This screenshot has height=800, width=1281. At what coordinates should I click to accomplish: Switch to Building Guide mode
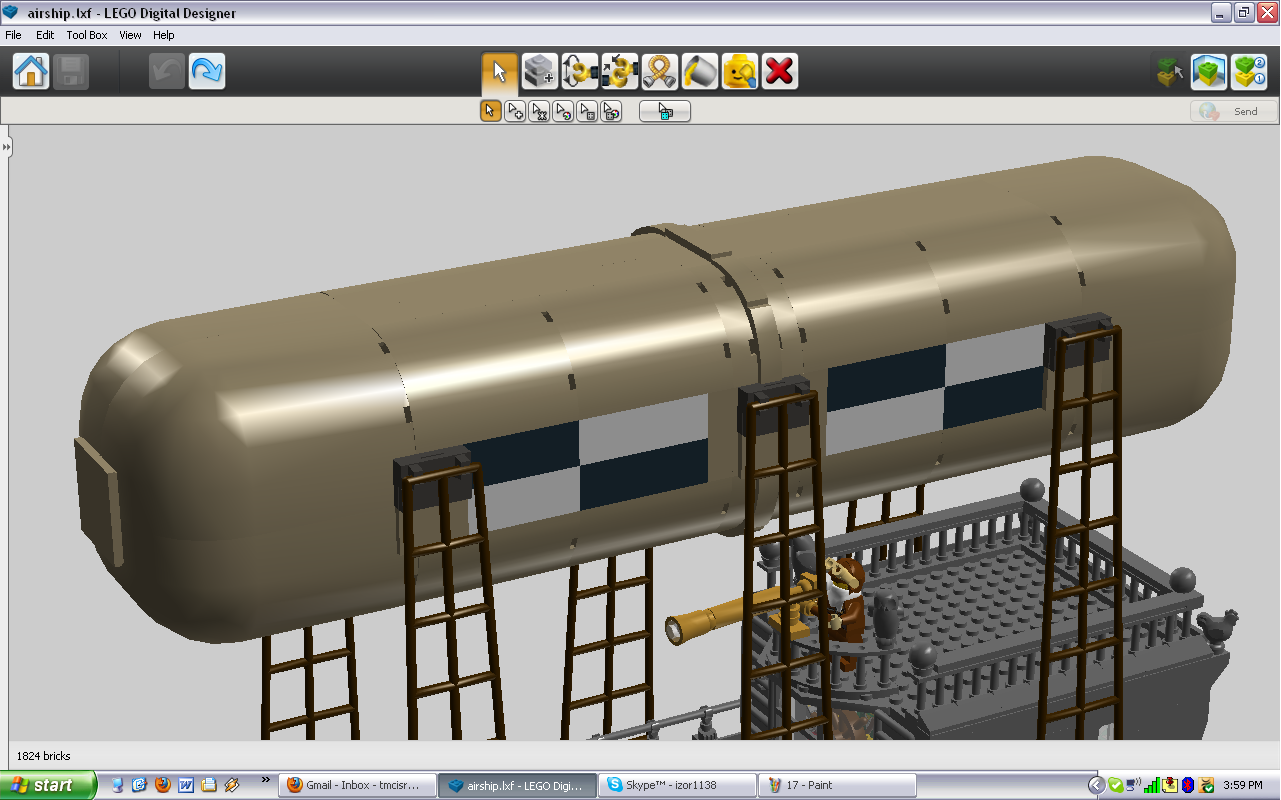click(1249, 72)
